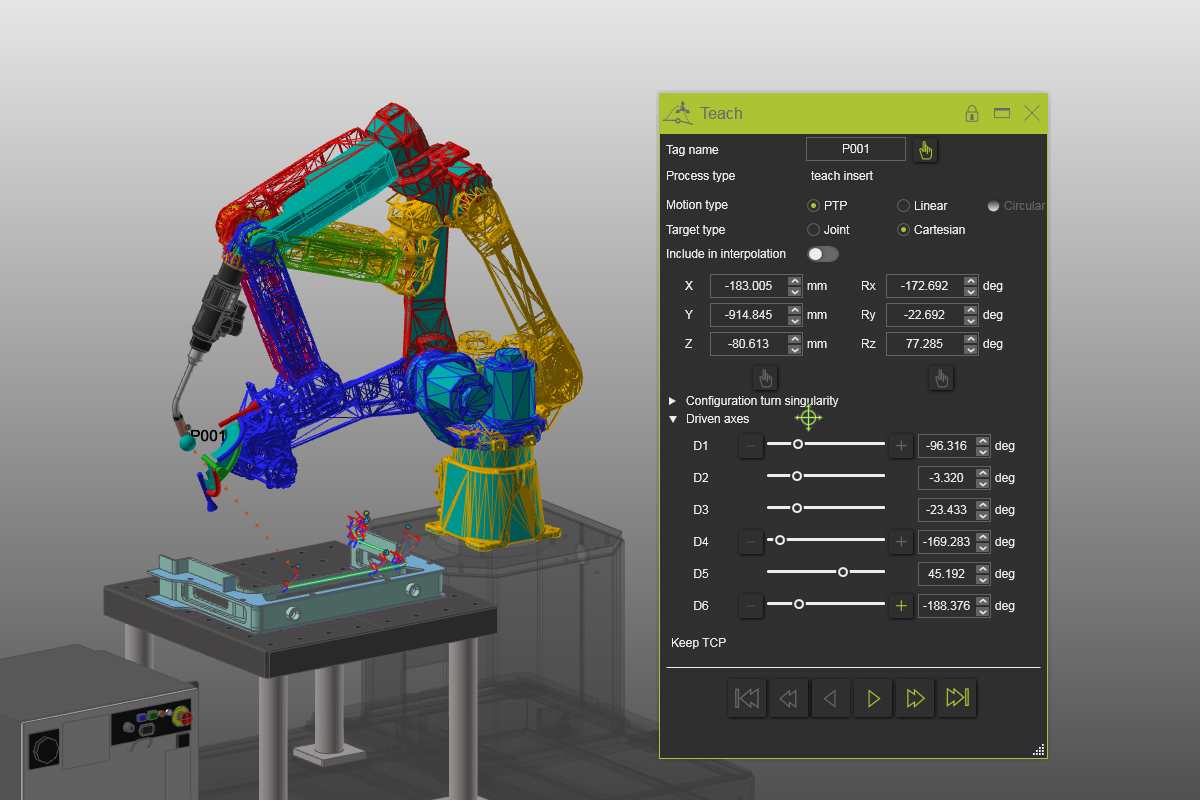Decrease D5 degree value with down arrow

(x=983, y=579)
